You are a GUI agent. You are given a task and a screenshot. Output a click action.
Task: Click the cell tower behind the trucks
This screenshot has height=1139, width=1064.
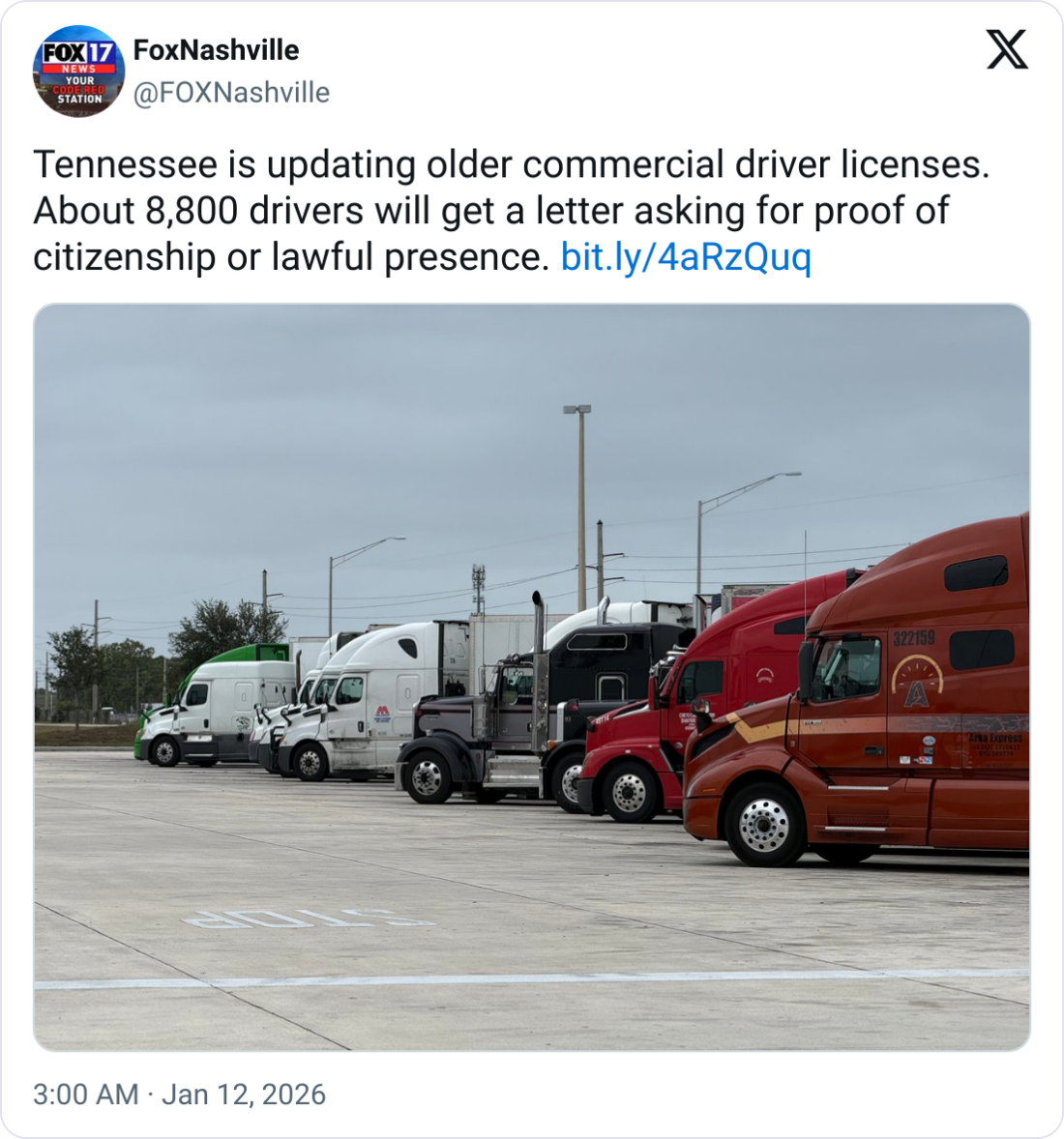478,590
